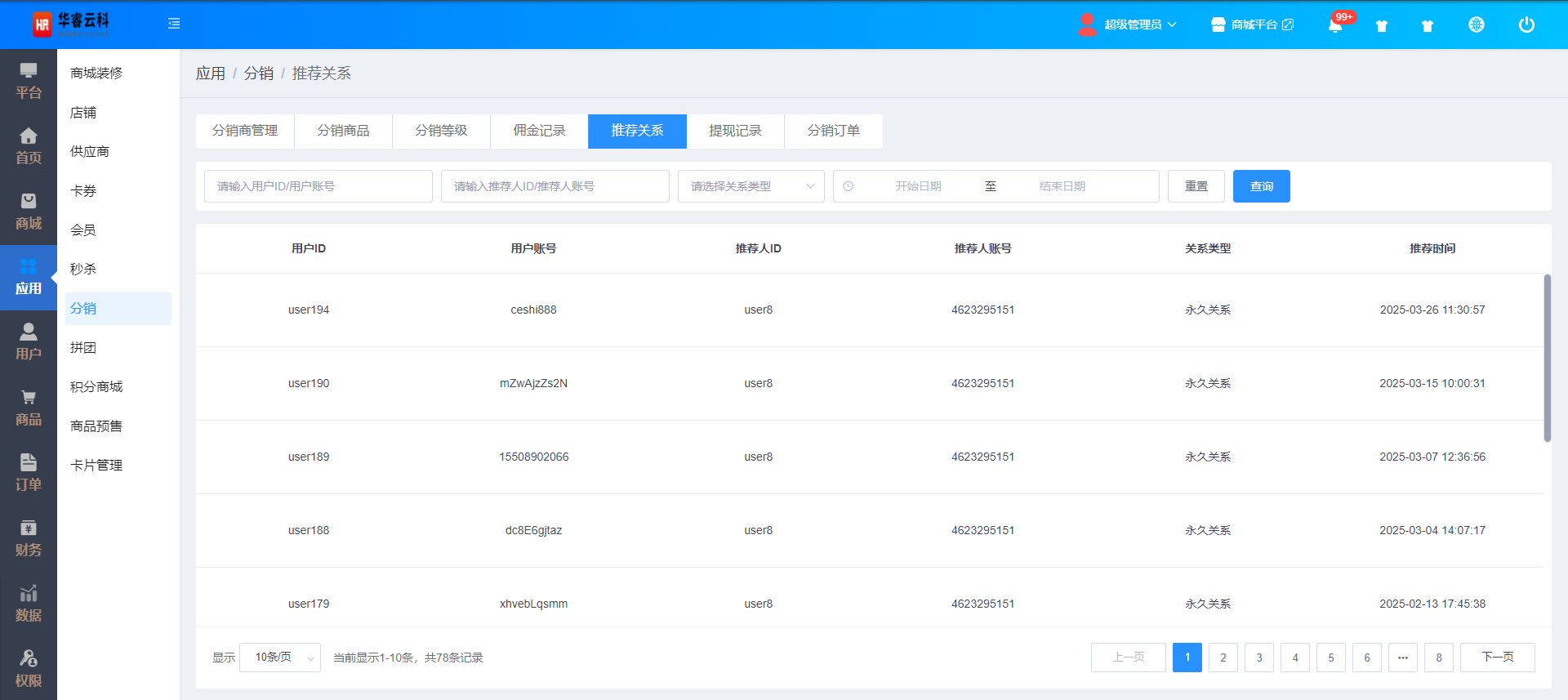Open the 请选择关系类型 dropdown
The height and width of the screenshot is (700, 1568).
[751, 186]
